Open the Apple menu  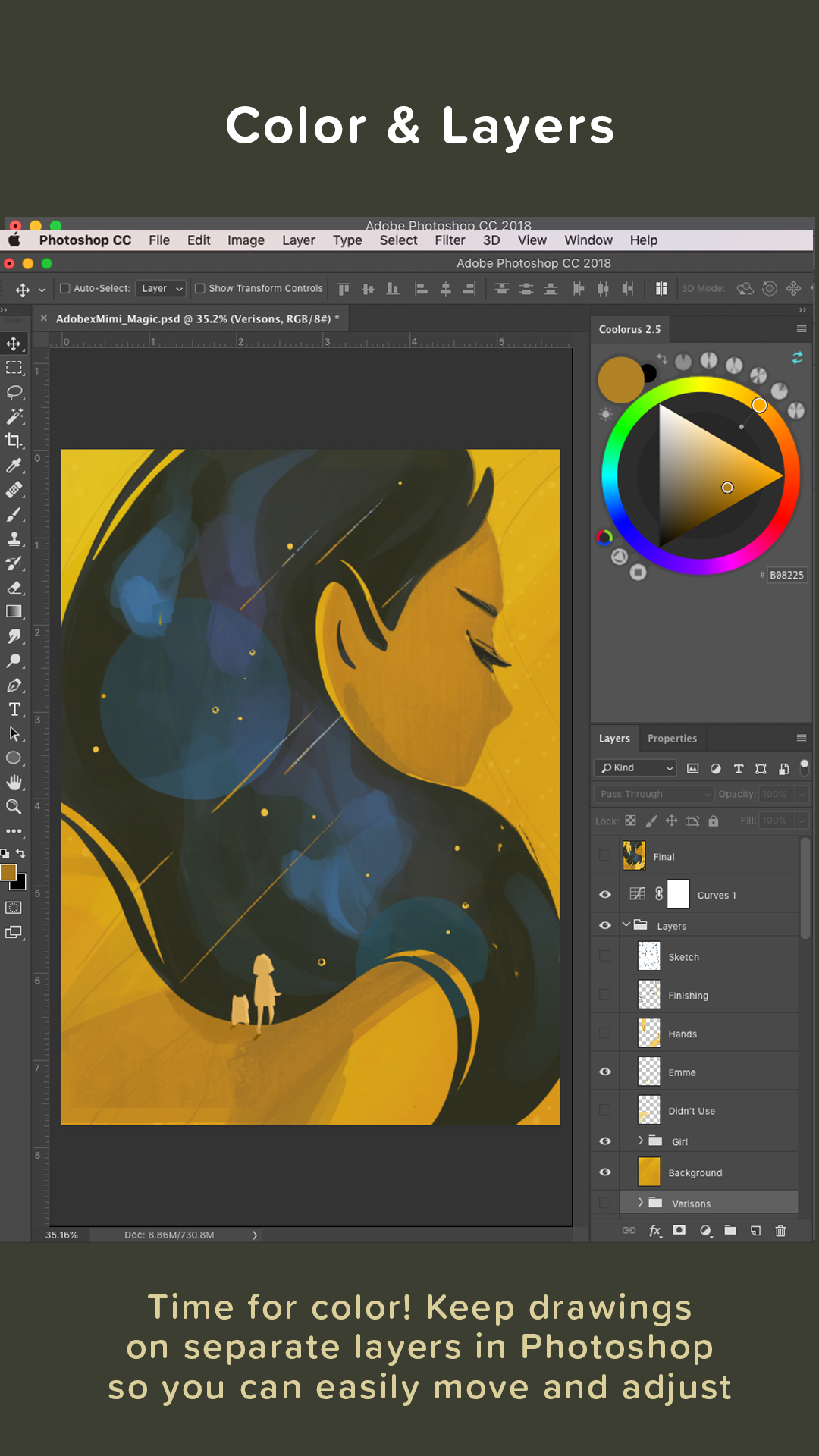[x=14, y=240]
